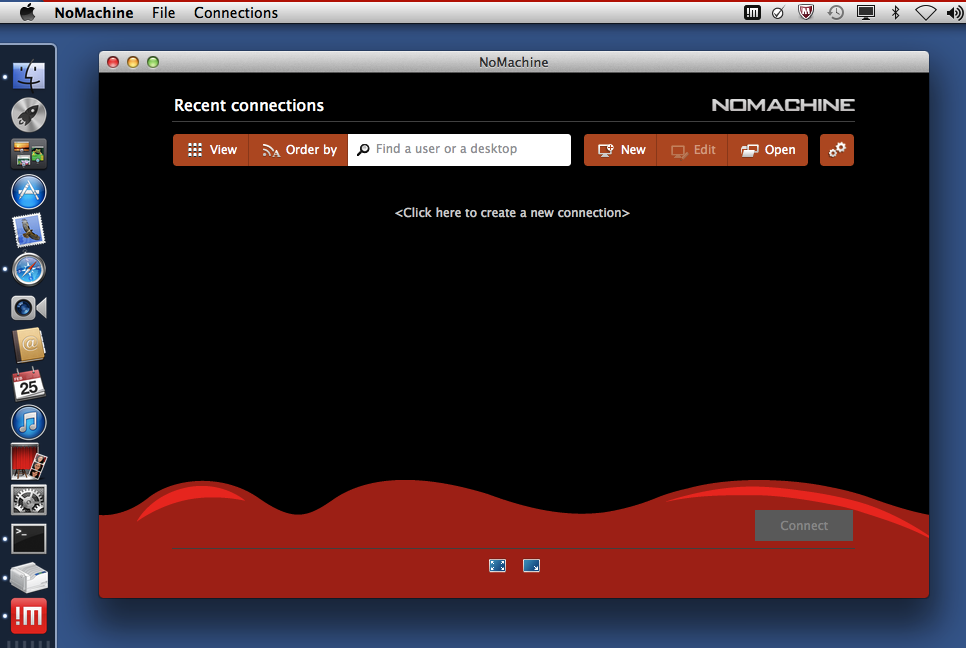Click the resize-to-window icon at bottom
966x648 pixels.
click(531, 565)
